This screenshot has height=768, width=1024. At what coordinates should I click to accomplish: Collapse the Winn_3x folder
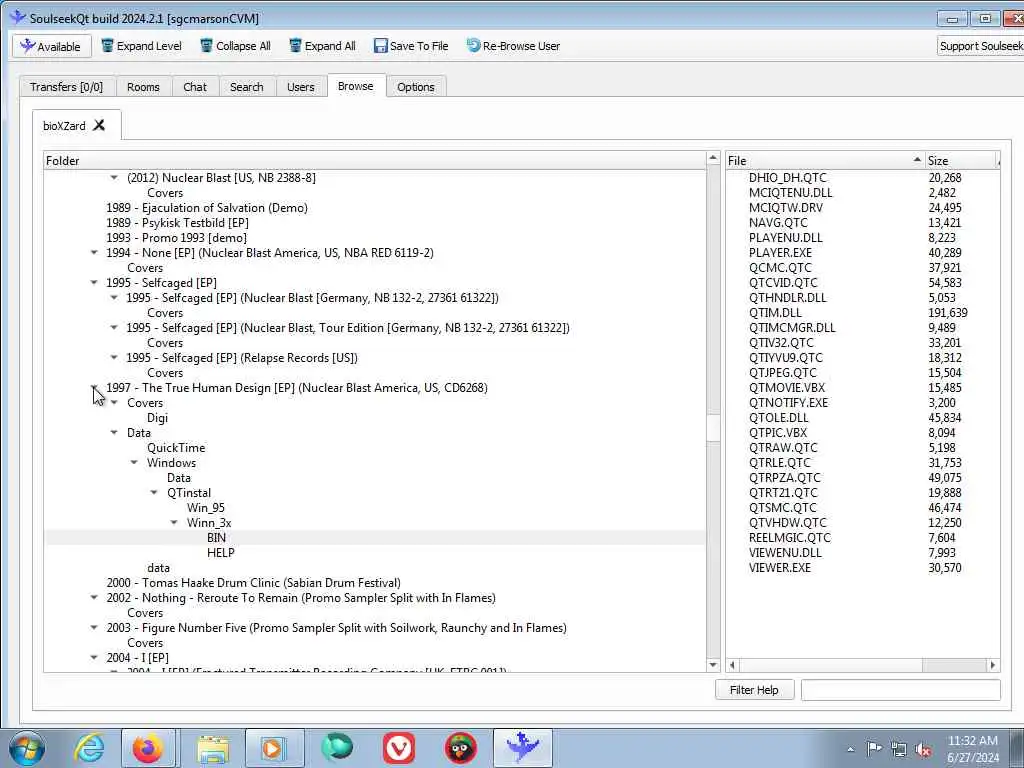[x=174, y=523]
